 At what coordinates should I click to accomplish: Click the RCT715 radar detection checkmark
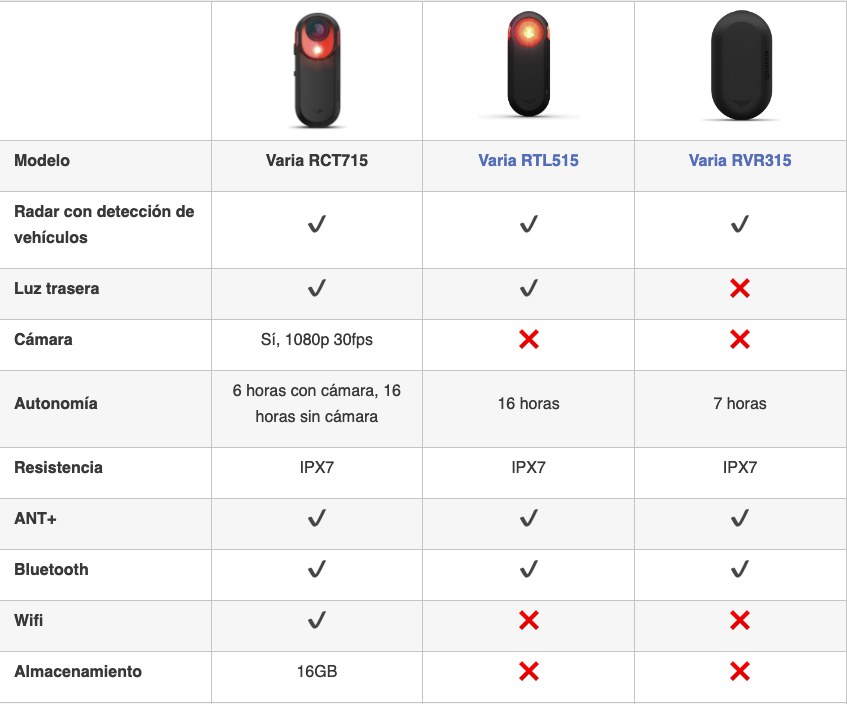pyautogui.click(x=316, y=225)
